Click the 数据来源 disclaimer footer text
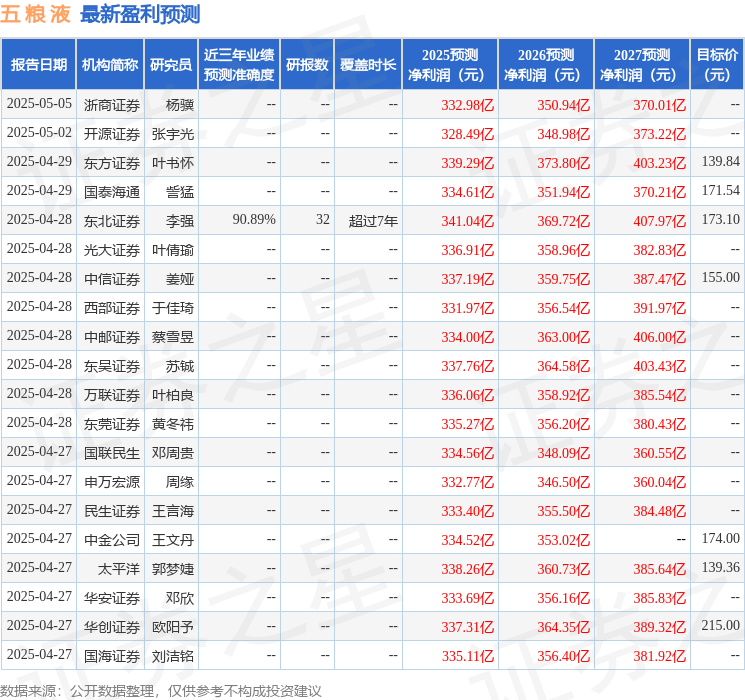 (x=161, y=690)
